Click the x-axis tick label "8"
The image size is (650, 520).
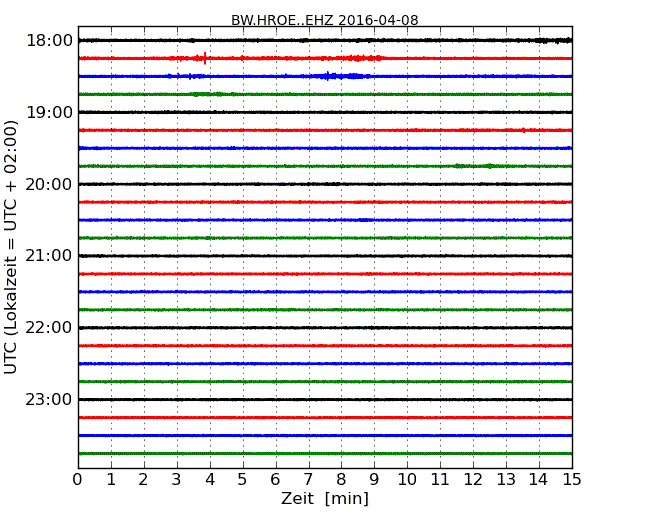[x=341, y=480]
